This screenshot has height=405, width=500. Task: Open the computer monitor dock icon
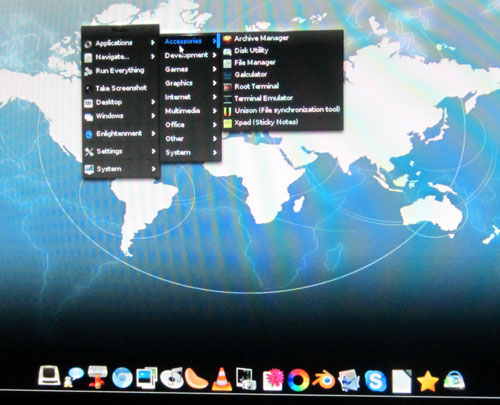[49, 376]
